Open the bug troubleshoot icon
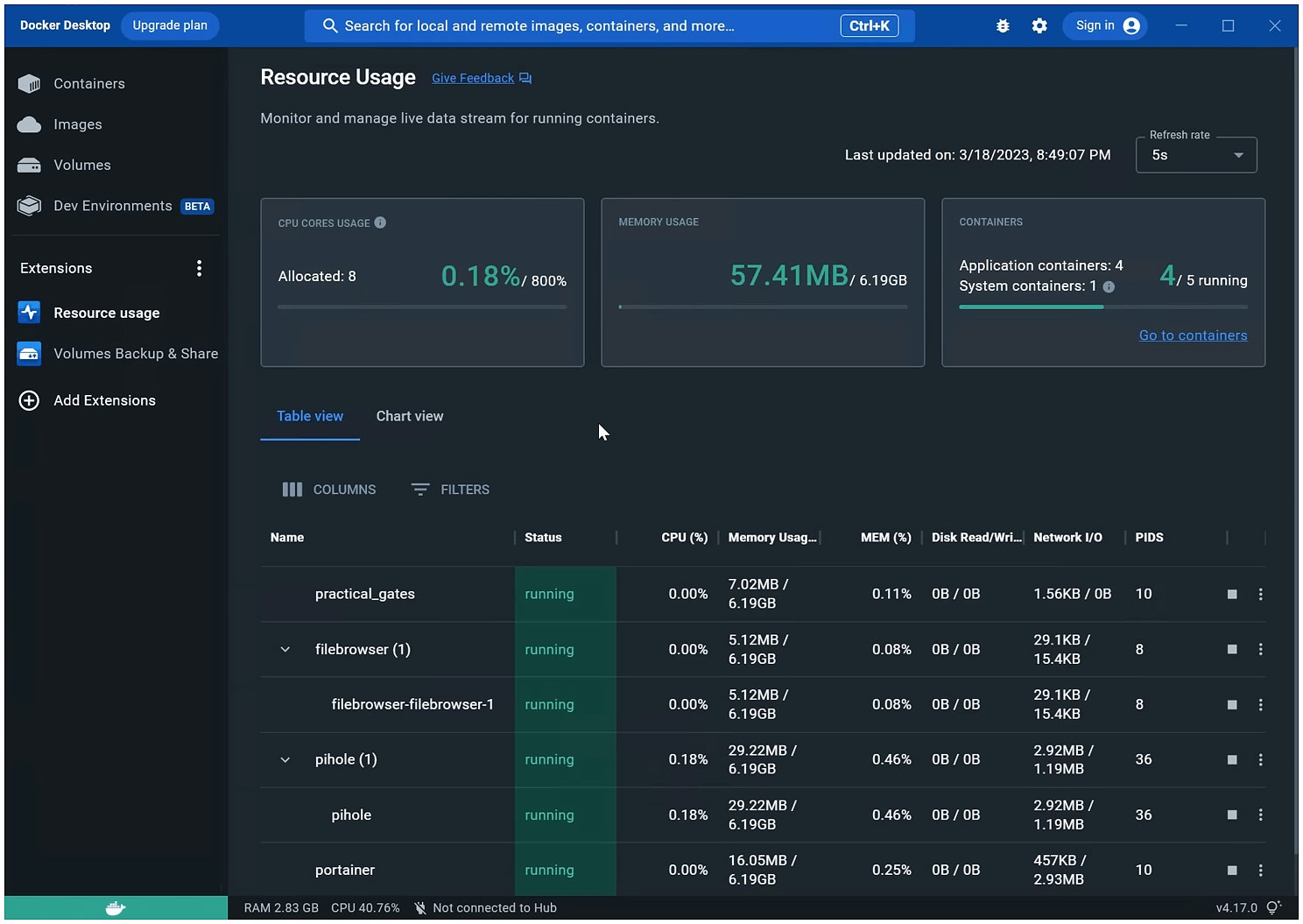 (1003, 26)
